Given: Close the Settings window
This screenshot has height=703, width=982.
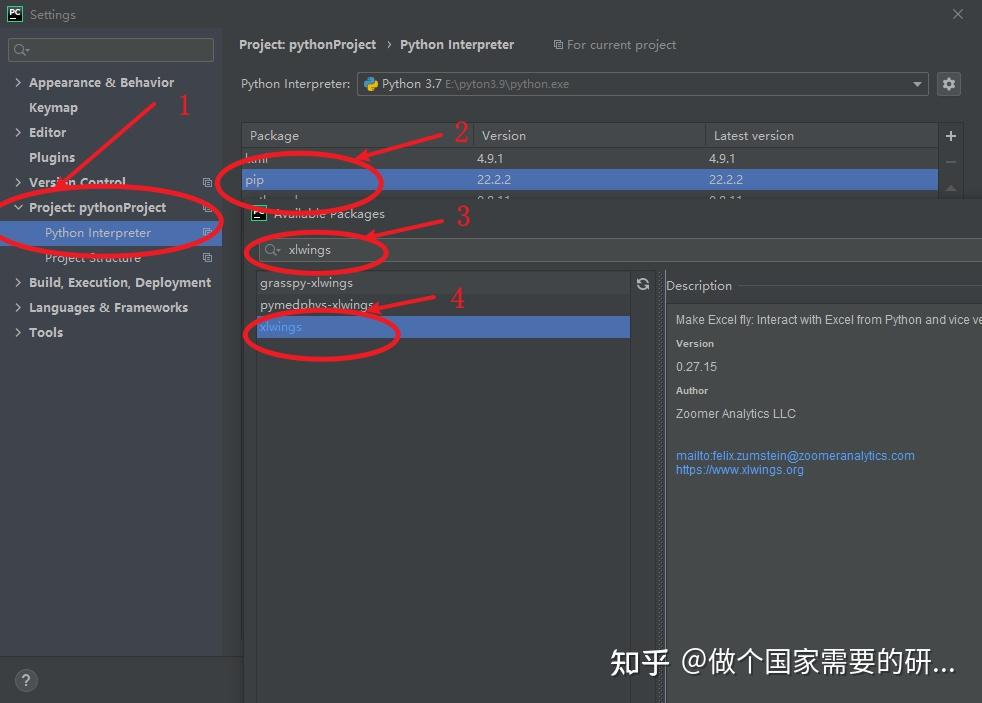Looking at the screenshot, I should 958,14.
